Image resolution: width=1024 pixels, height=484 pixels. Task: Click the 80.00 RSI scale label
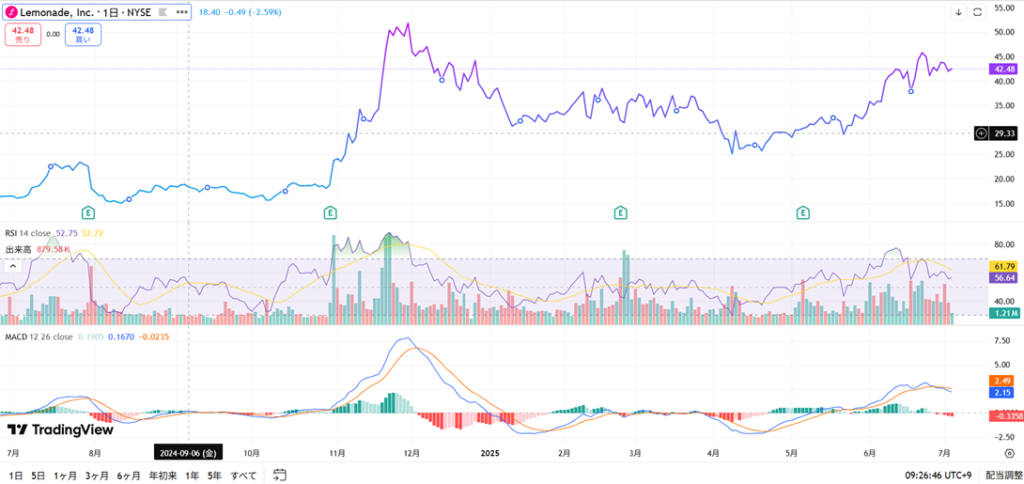[x=1002, y=244]
